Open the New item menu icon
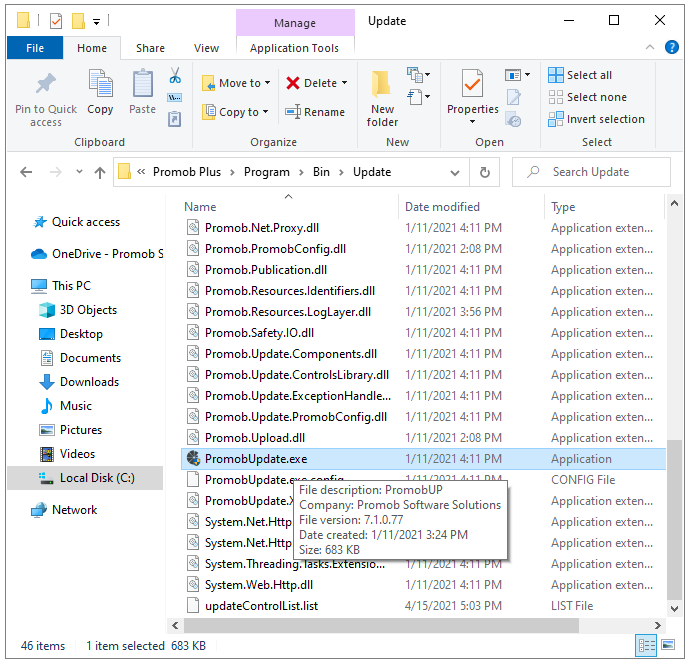The width and height of the screenshot is (690, 666). (x=415, y=75)
